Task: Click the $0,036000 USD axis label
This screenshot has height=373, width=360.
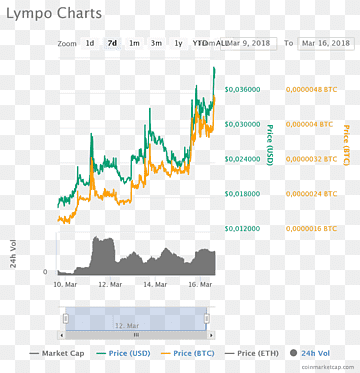Action: pos(242,90)
